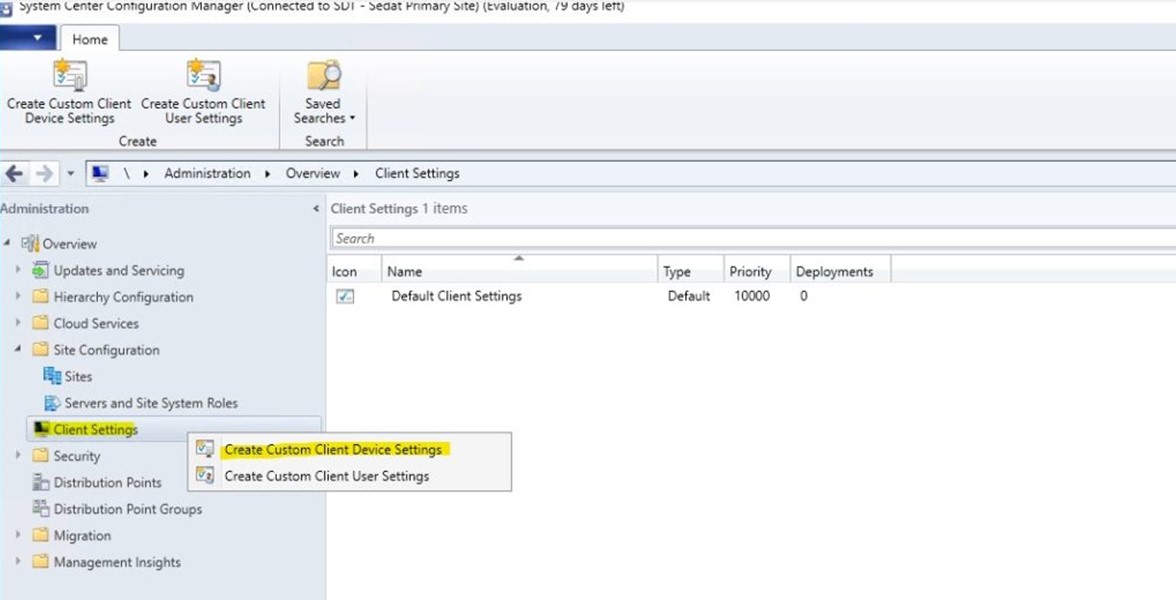Select Hierarchy Configuration folder
This screenshot has width=1176, height=600.
coord(123,297)
